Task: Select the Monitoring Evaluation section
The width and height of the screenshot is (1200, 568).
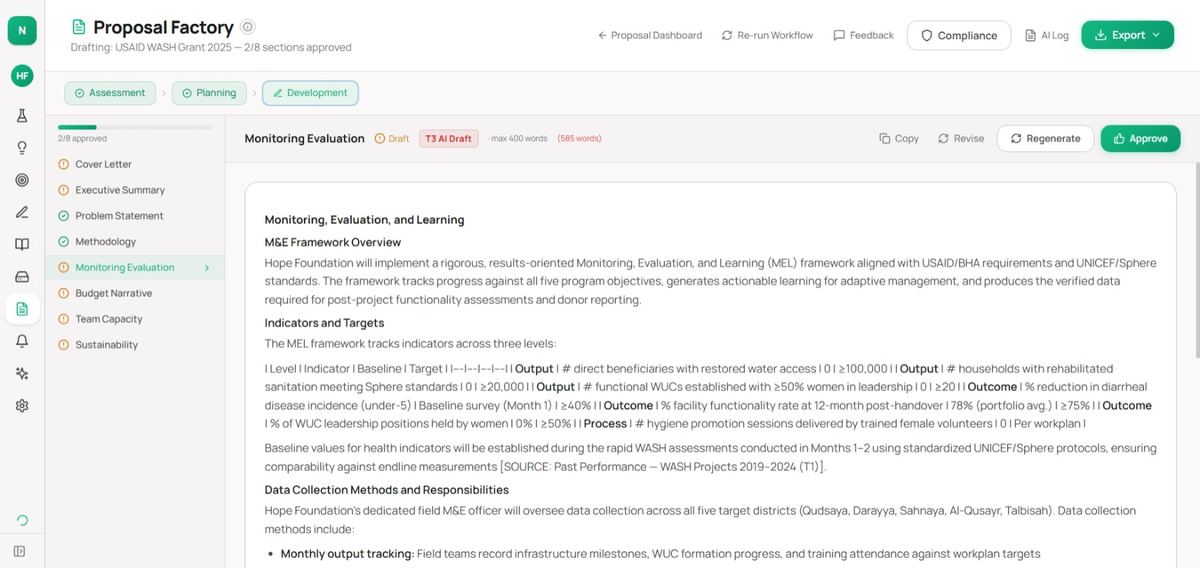Action: click(x=135, y=267)
